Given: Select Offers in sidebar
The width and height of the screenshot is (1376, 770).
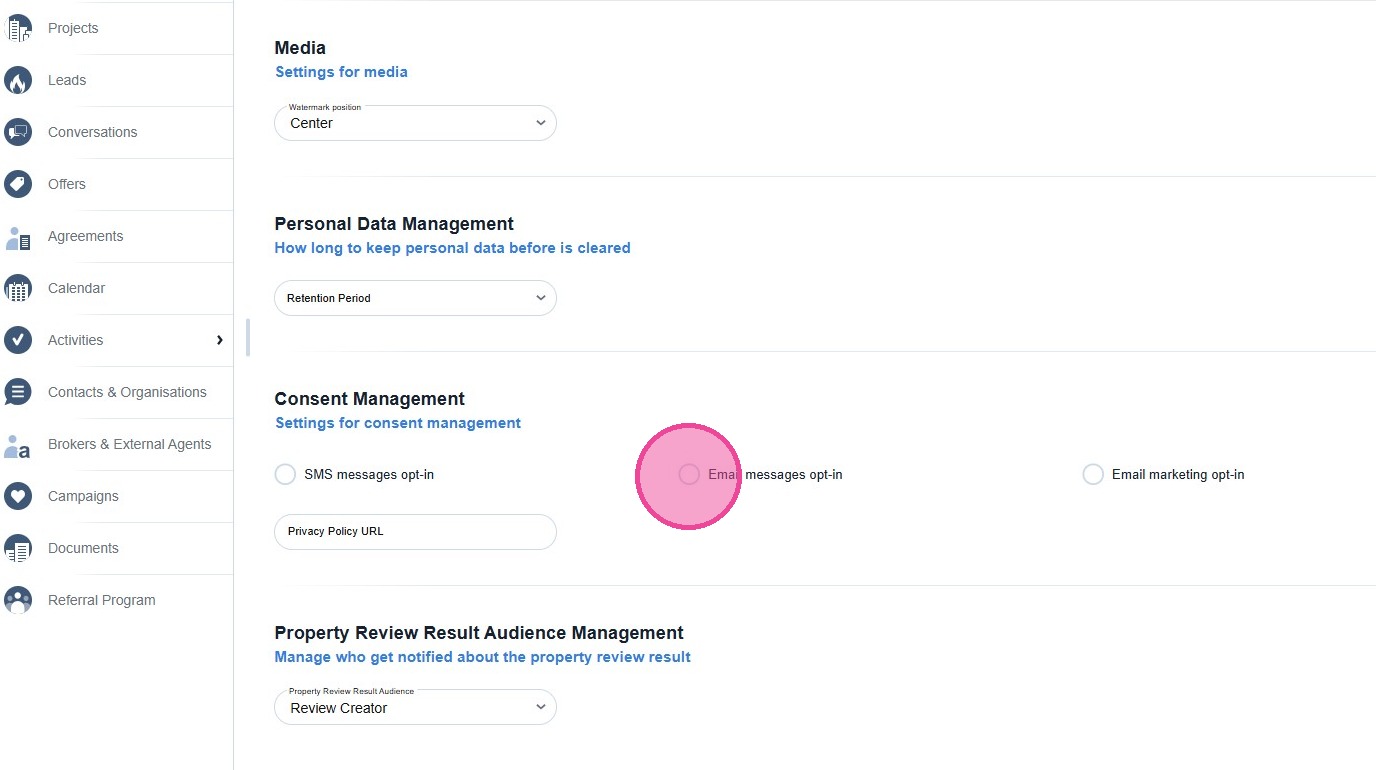Looking at the screenshot, I should coord(67,184).
